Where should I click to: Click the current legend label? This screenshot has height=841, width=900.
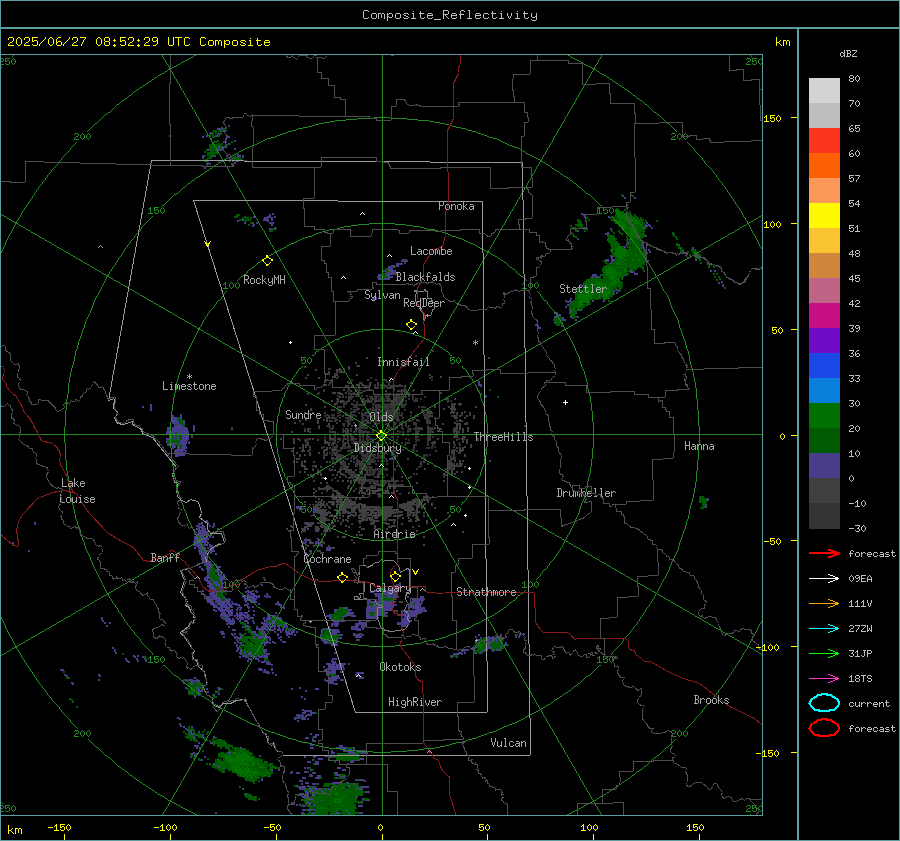click(869, 703)
